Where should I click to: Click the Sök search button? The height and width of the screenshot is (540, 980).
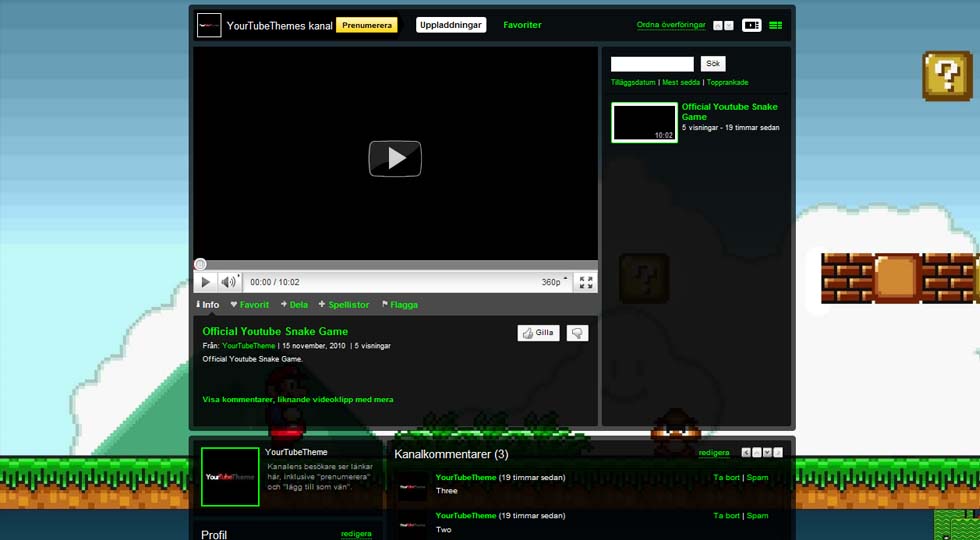[x=713, y=64]
